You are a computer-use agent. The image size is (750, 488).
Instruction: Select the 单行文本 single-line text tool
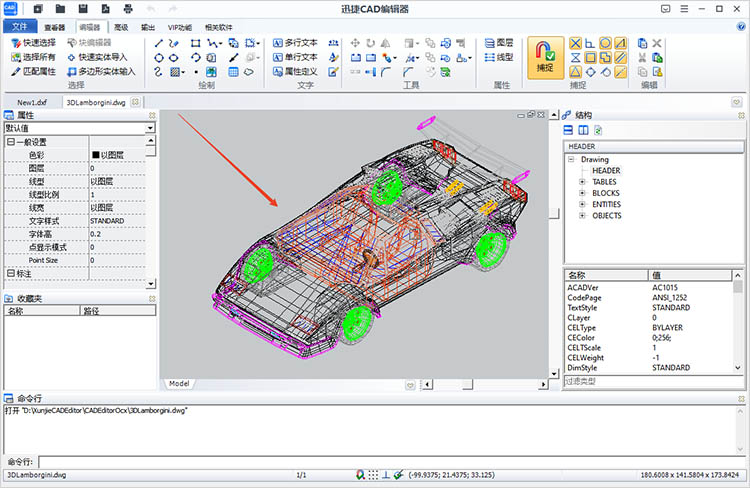pos(294,58)
